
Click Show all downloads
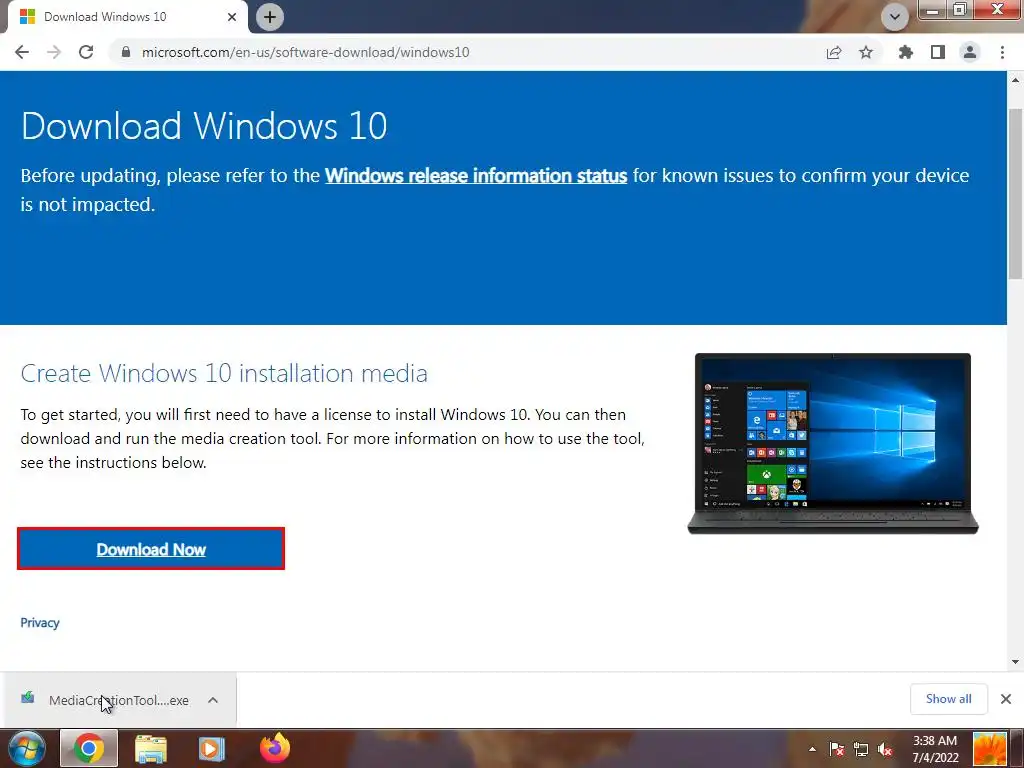coord(948,699)
